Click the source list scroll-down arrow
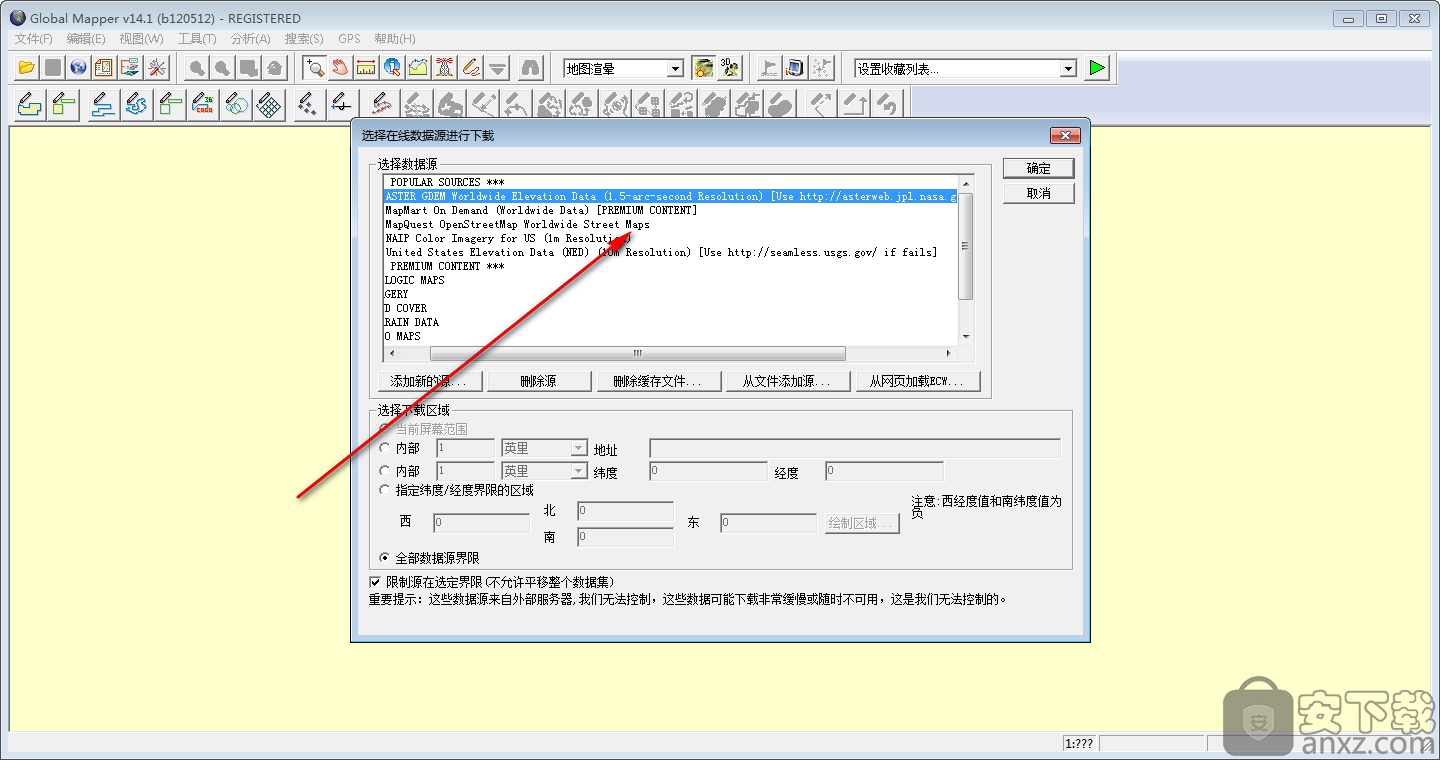Screen dimensions: 1440x760 tap(966, 337)
